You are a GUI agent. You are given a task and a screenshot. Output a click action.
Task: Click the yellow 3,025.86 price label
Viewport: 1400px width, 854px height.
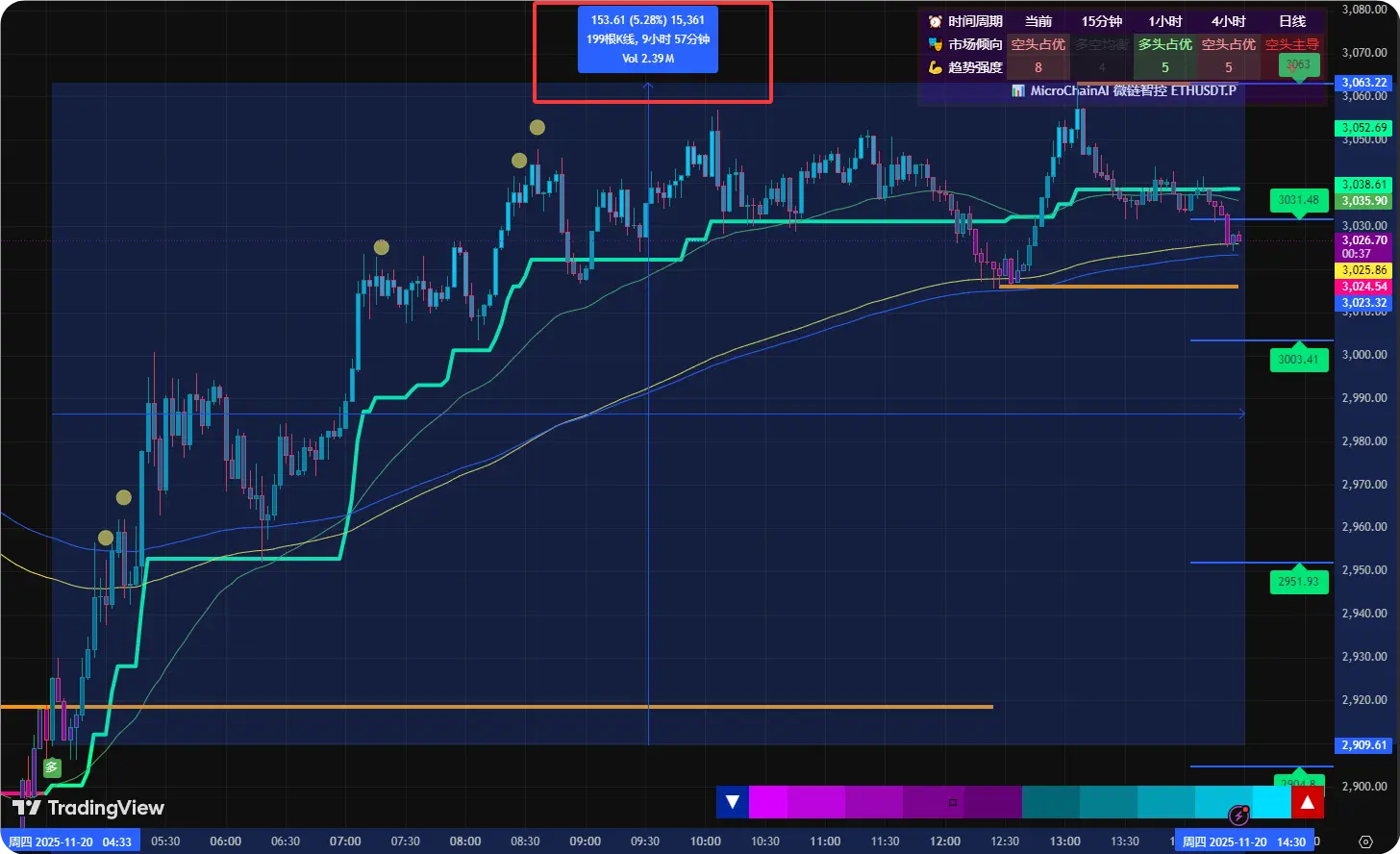(1363, 270)
